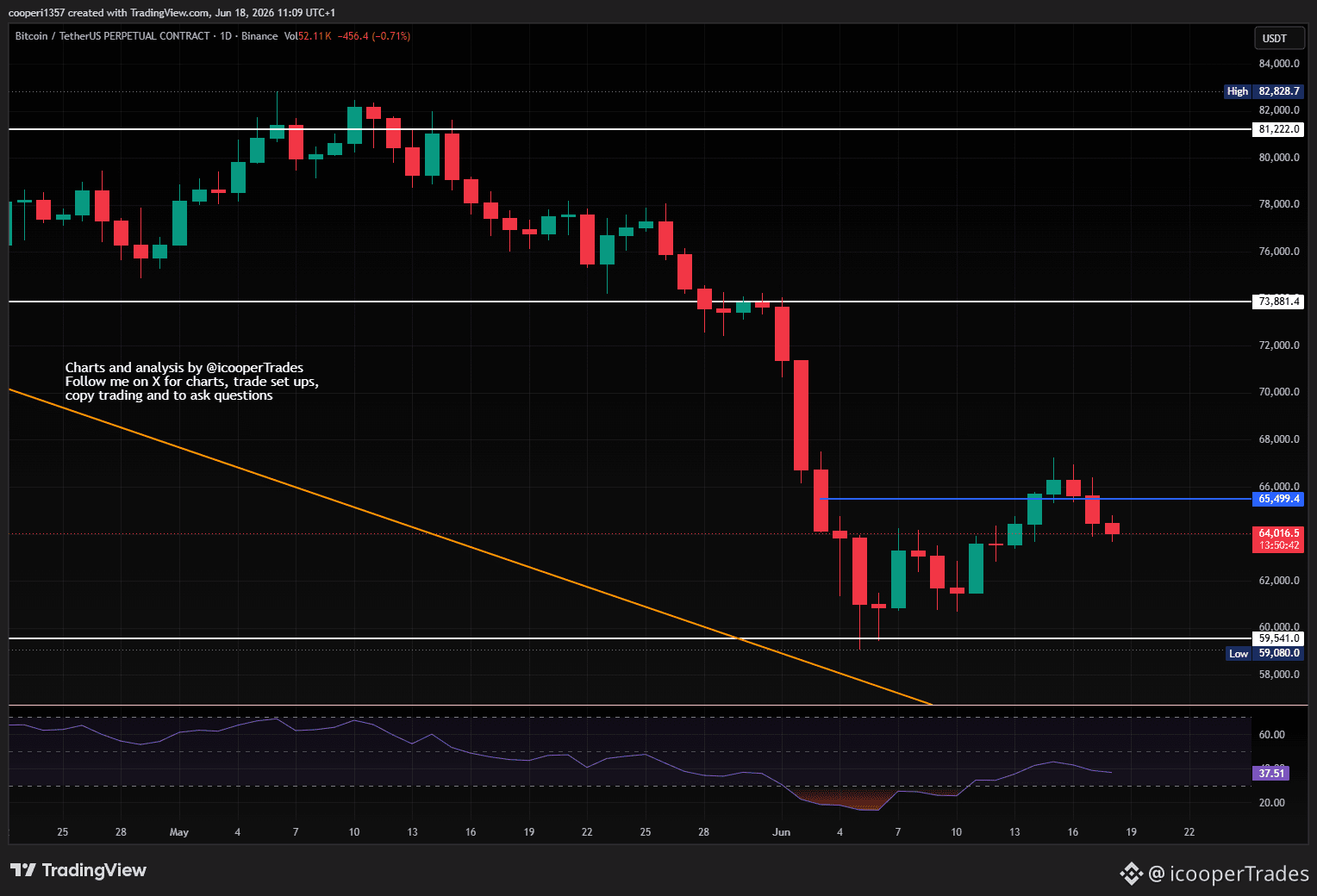Screen dimensions: 1317x896
Task: Click the High 82,828.7 marker label
Action: [1264, 91]
